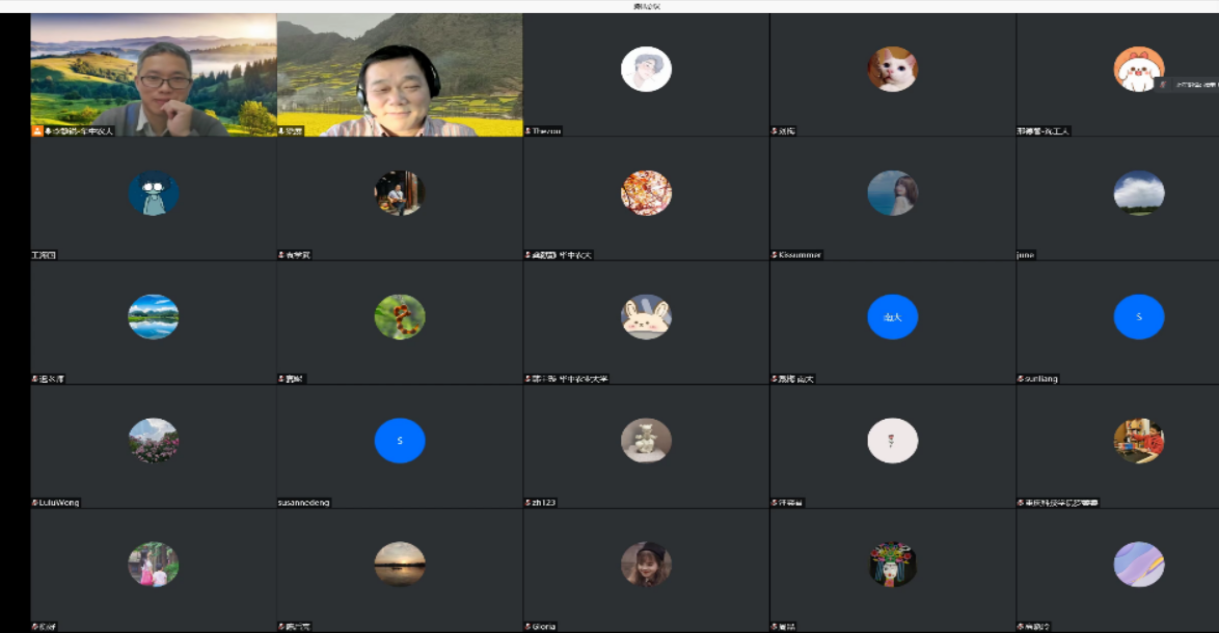The height and width of the screenshot is (633, 1219).
Task: Click june's cloudy sky avatar
Action: (x=1139, y=193)
